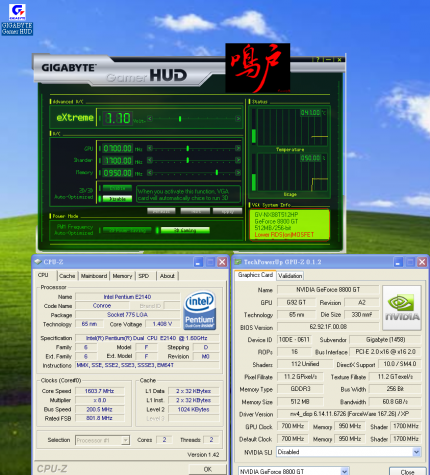430x475 pixels.
Task: Click the voltage slider's right arrow
Action: 238,119
